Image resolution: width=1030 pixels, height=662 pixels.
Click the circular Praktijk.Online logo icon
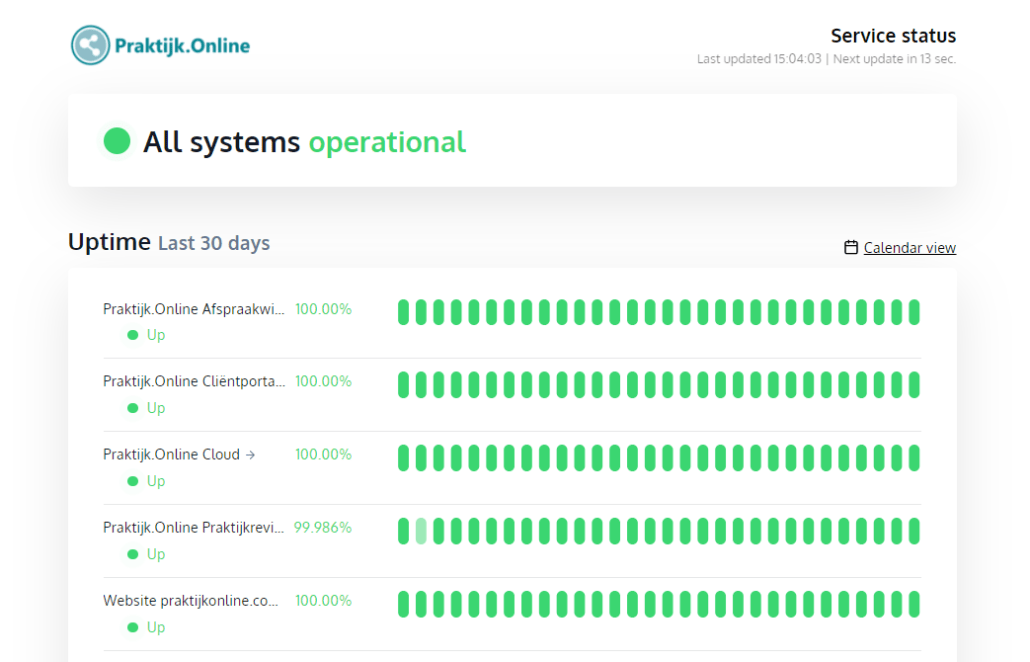91,45
